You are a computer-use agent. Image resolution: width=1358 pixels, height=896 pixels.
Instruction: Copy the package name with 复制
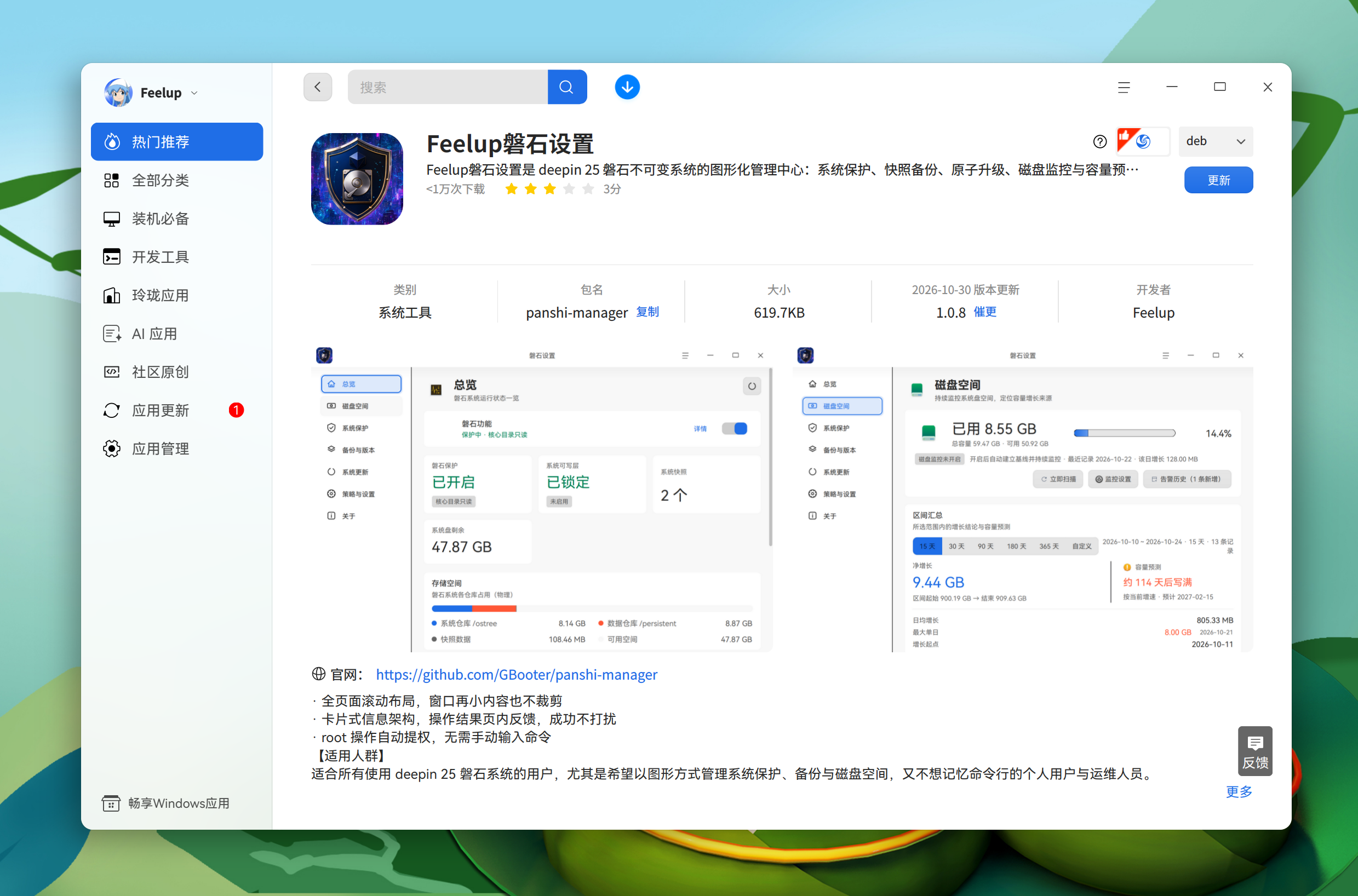tap(647, 312)
